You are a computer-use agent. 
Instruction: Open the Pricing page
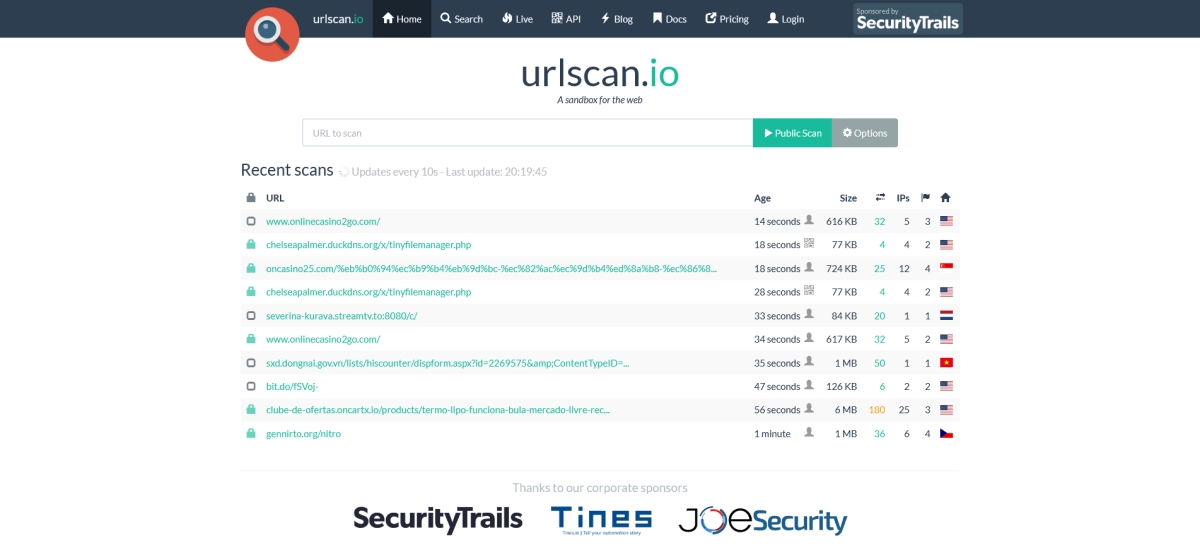(727, 19)
